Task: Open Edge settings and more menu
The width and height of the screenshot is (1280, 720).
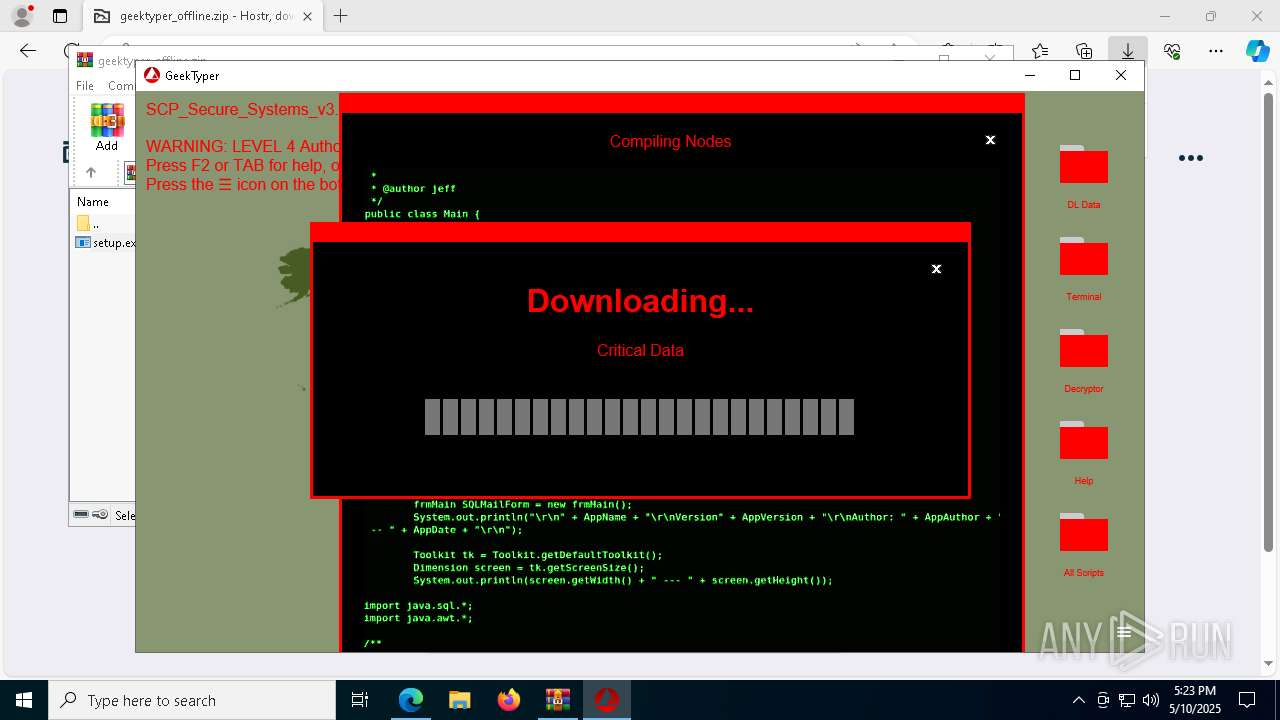Action: click(1216, 51)
